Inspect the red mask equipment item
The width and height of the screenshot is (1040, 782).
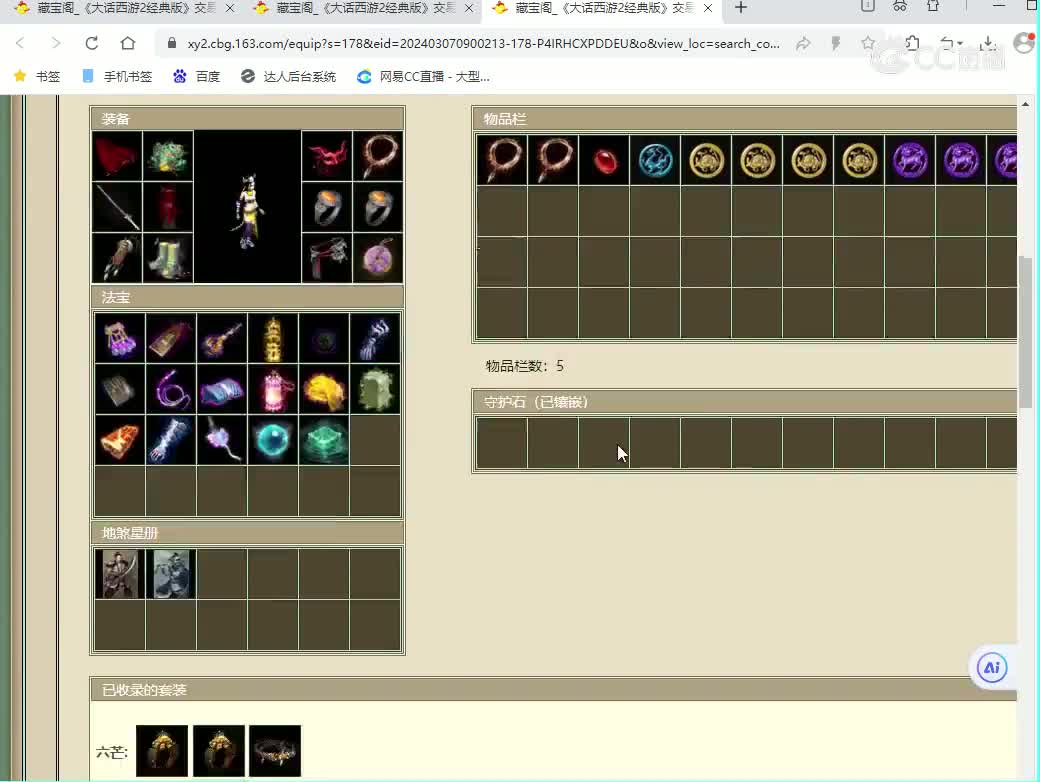(x=326, y=156)
